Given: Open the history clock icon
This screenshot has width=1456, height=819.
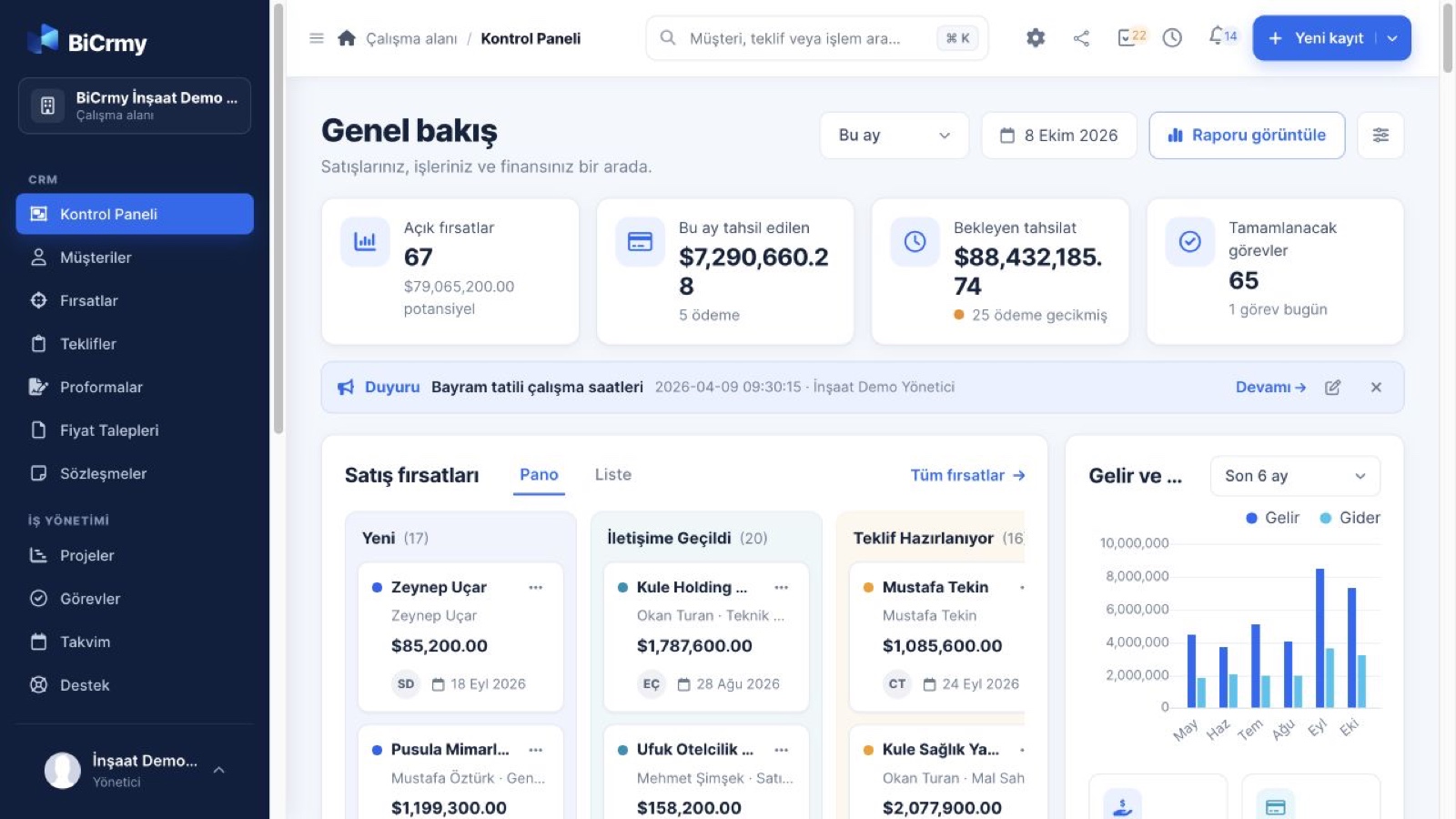Looking at the screenshot, I should click(x=1172, y=38).
